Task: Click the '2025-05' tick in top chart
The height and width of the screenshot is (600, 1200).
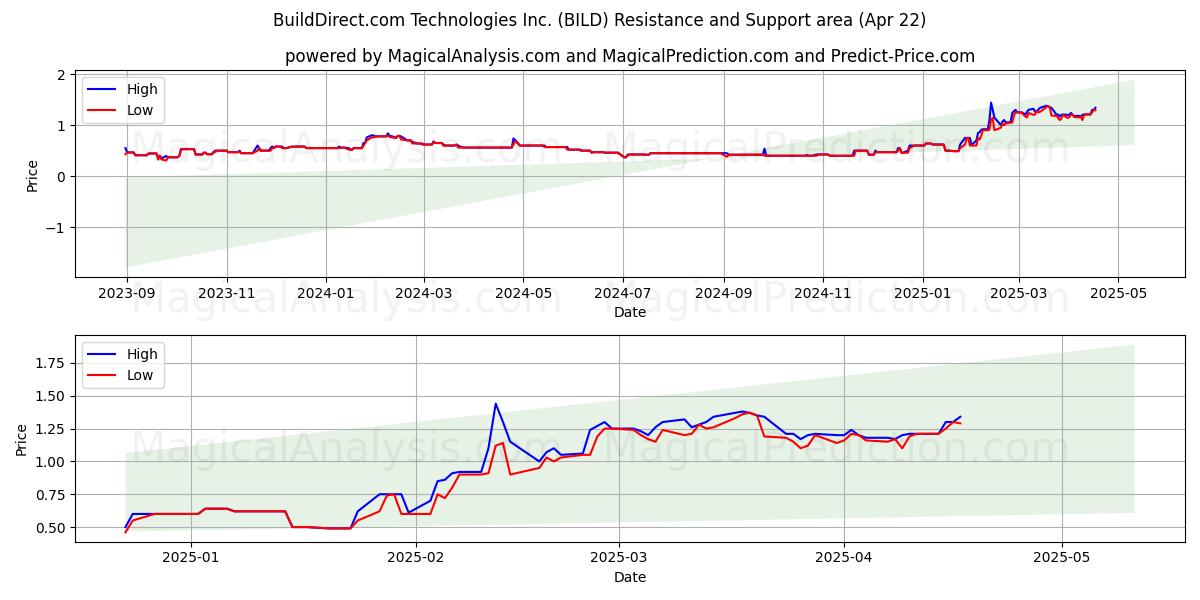Action: 1118,294
